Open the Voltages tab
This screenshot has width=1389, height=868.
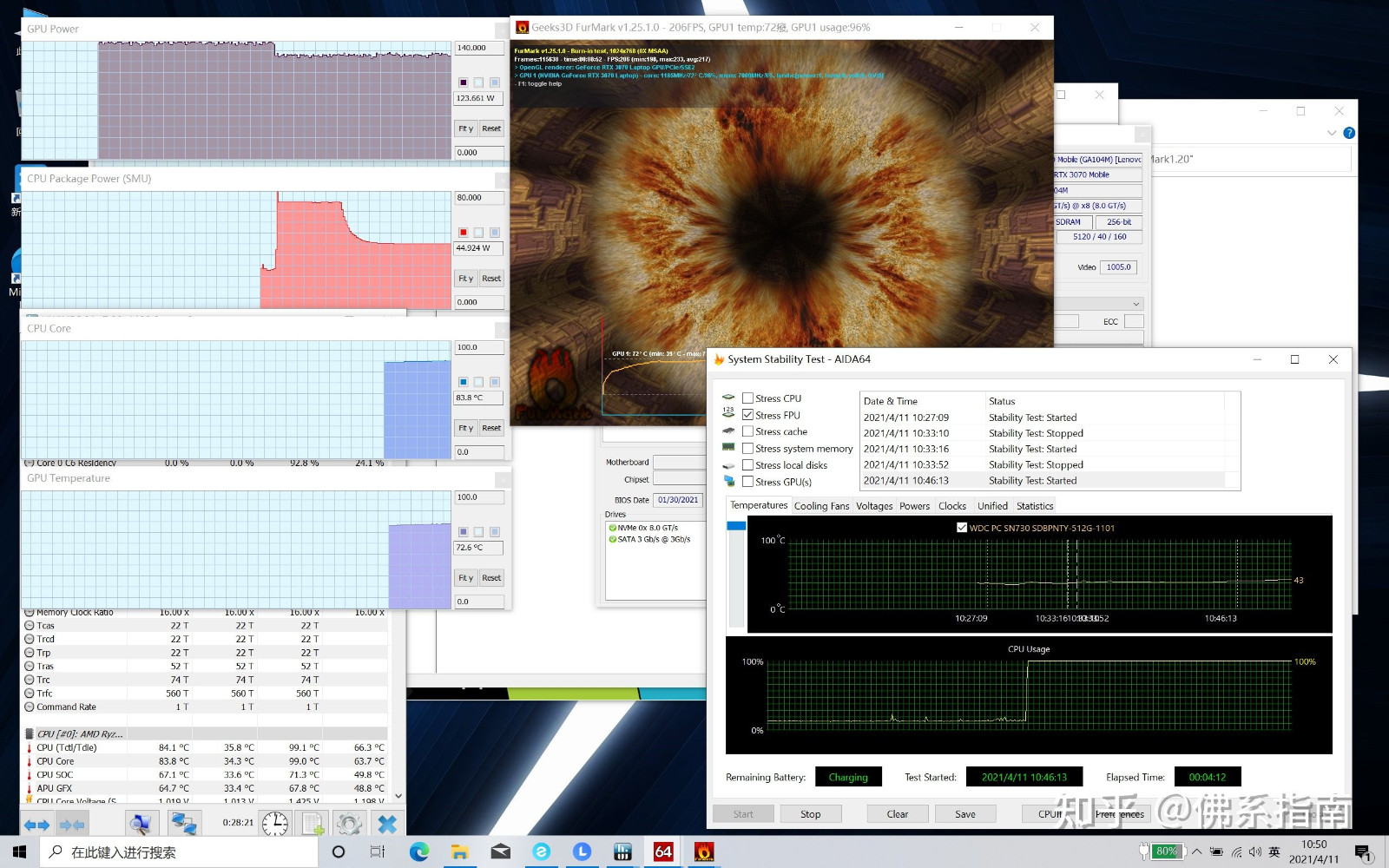pos(874,506)
